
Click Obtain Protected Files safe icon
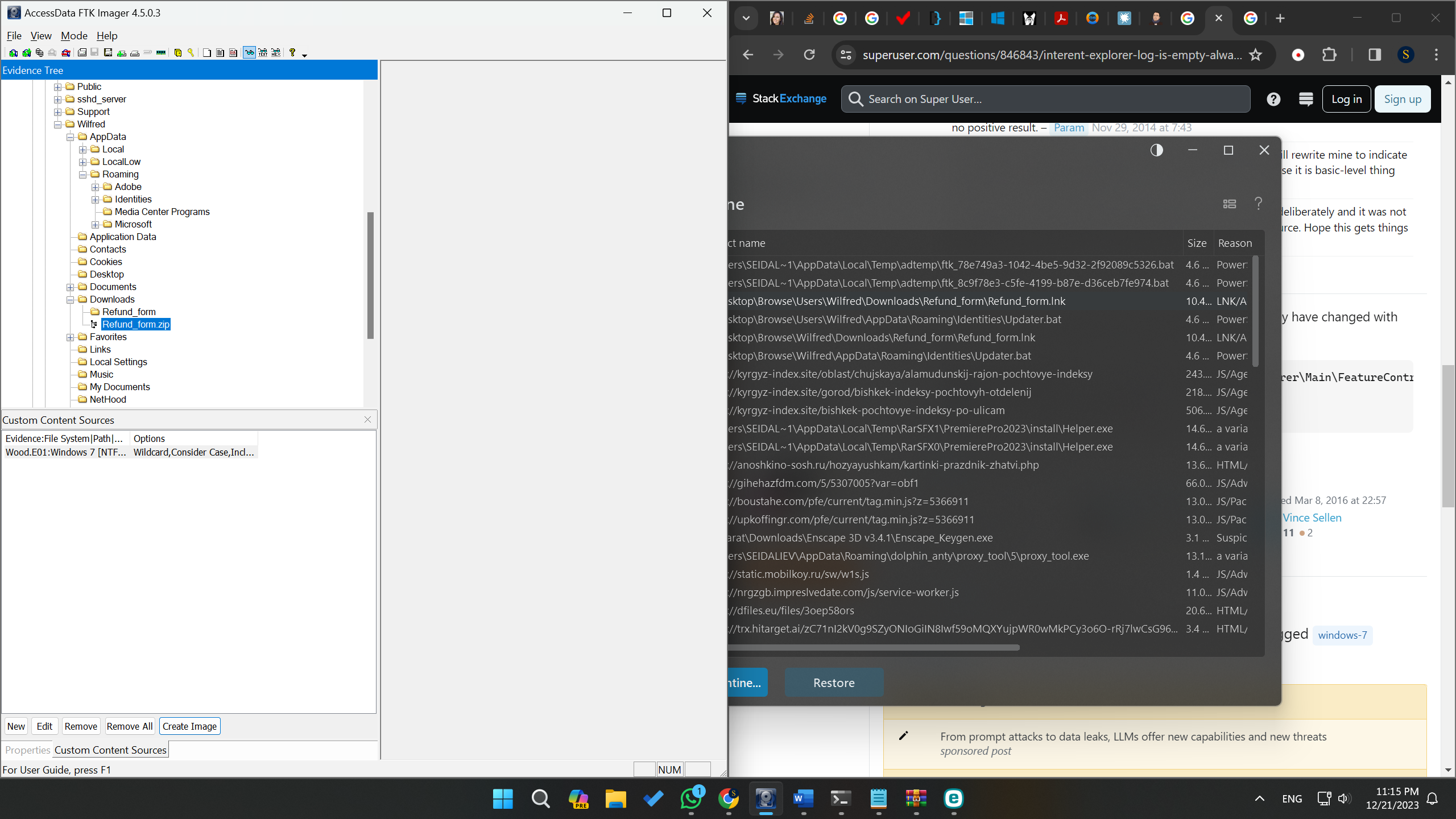[x=178, y=53]
